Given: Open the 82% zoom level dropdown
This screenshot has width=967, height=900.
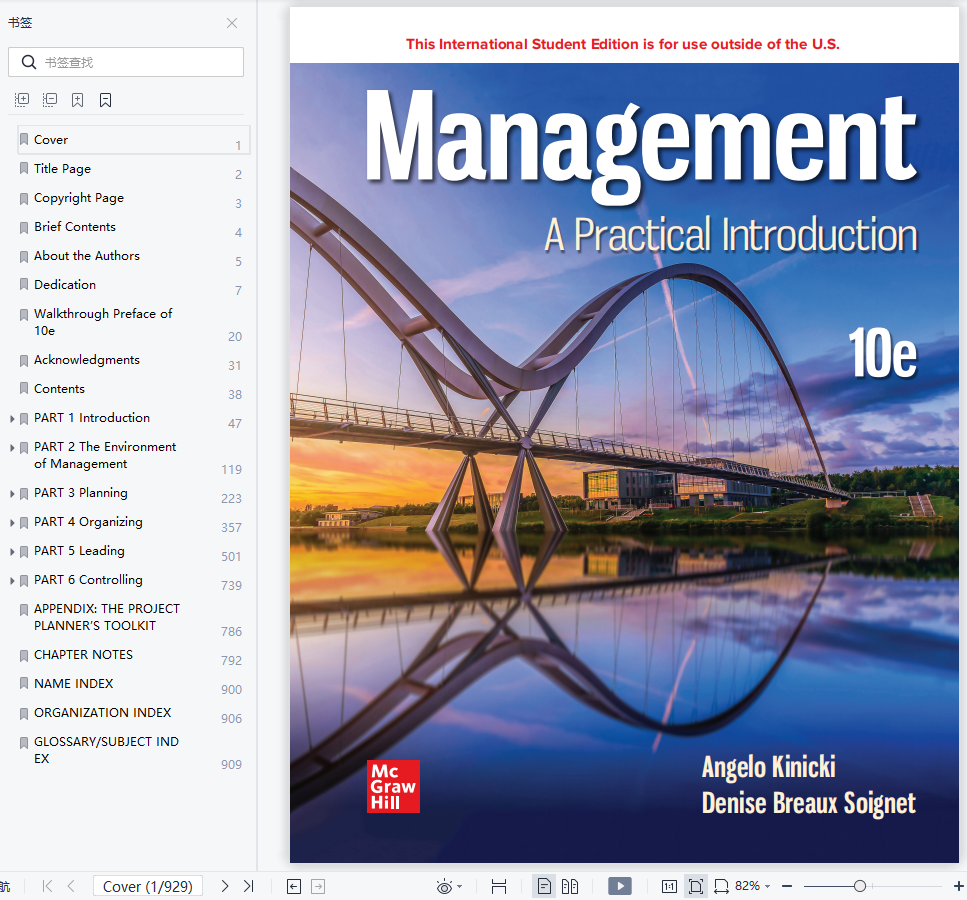Looking at the screenshot, I should [753, 886].
